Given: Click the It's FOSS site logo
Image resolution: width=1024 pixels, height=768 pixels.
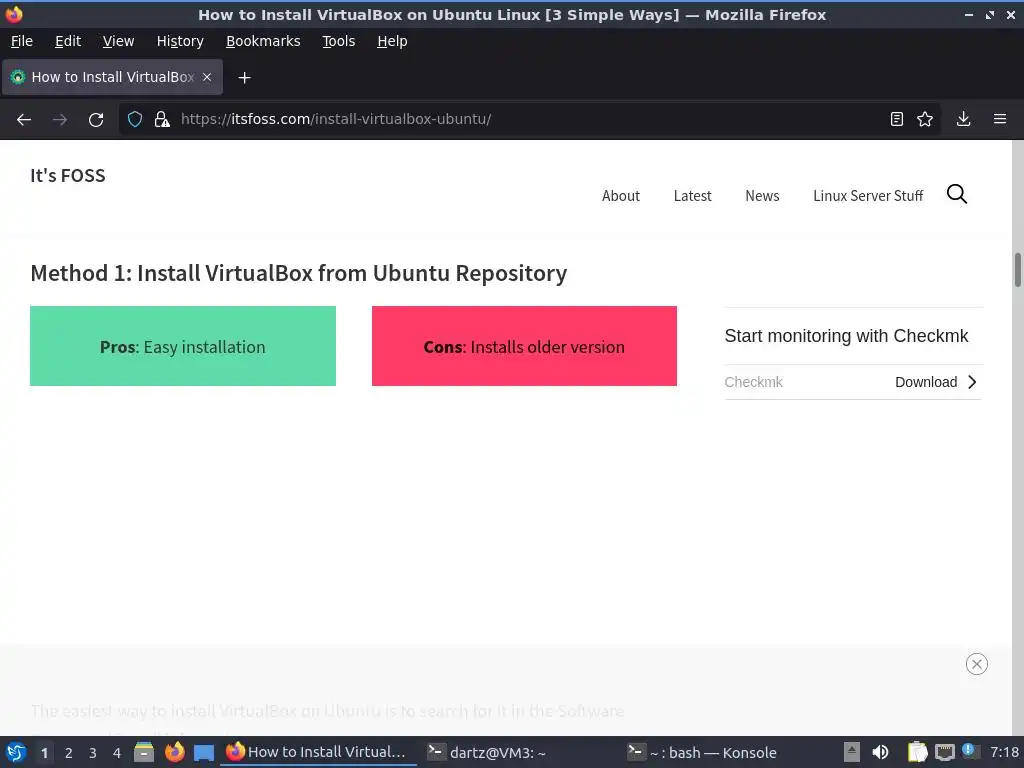Looking at the screenshot, I should pos(68,176).
